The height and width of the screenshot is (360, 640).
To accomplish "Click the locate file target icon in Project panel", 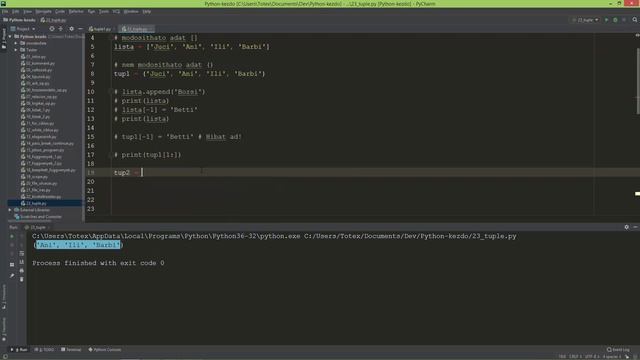I will tap(52, 29).
